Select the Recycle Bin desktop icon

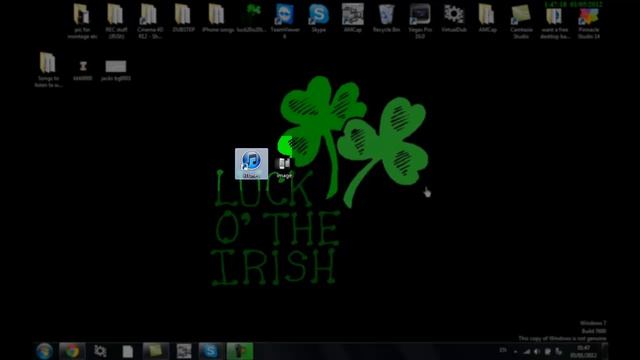tap(386, 18)
